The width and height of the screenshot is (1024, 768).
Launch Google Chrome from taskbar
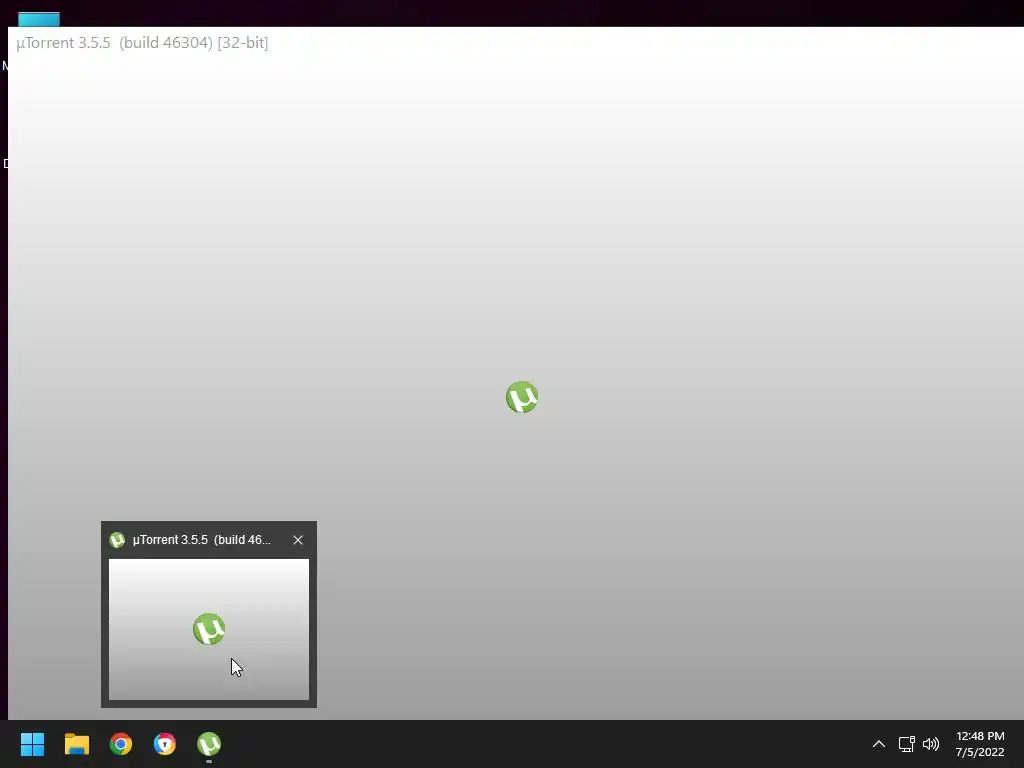121,744
